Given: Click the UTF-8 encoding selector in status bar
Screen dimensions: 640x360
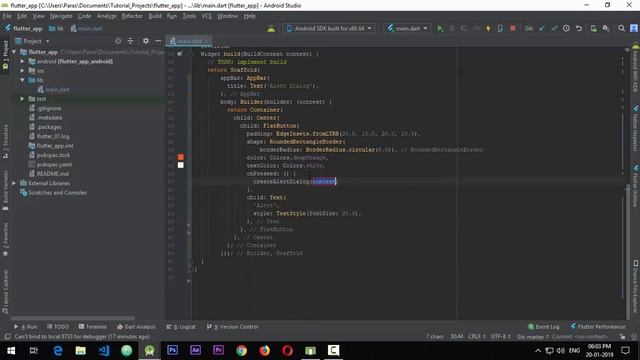Looking at the screenshot, I should (500, 337).
